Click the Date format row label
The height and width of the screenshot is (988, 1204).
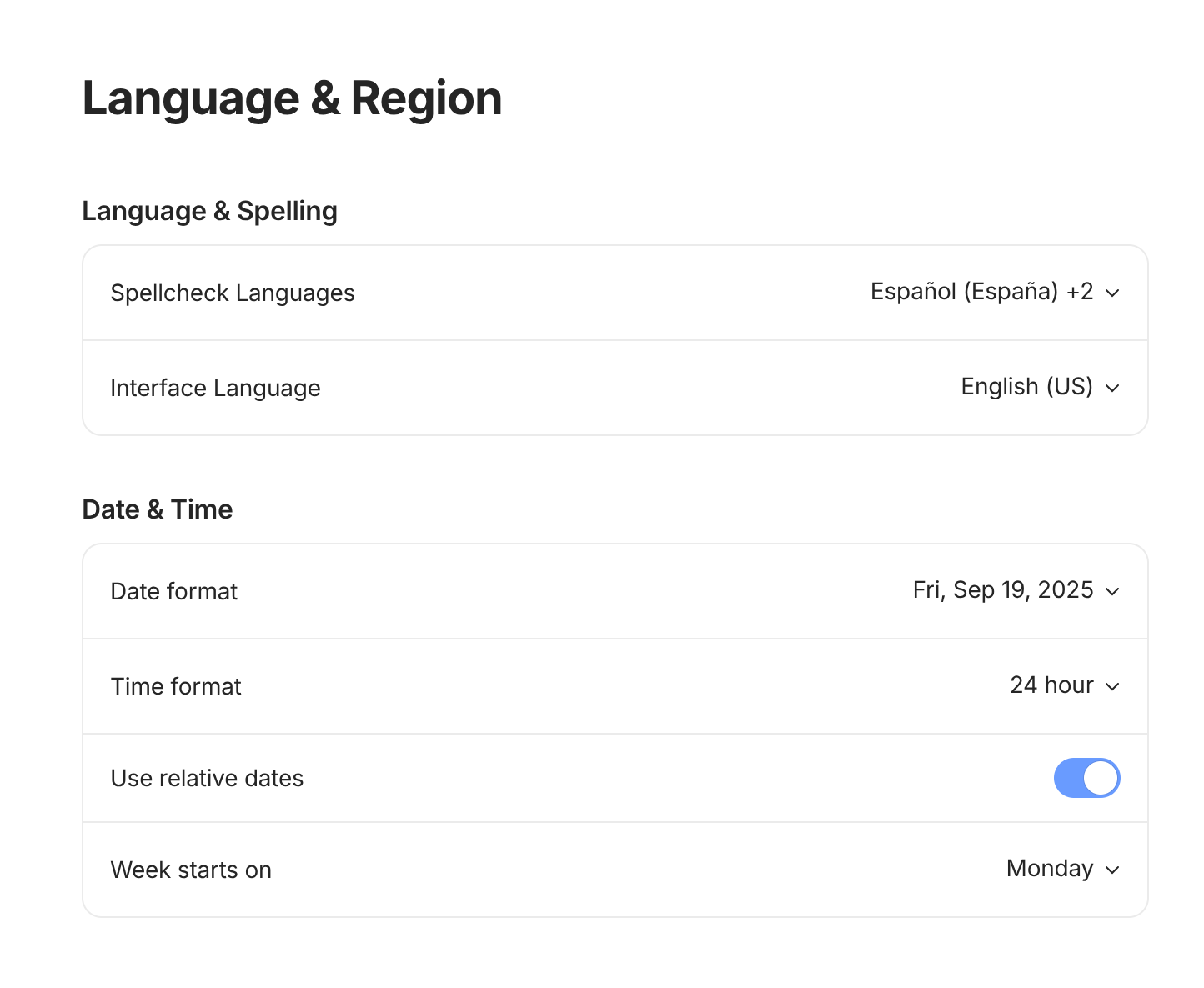click(174, 592)
